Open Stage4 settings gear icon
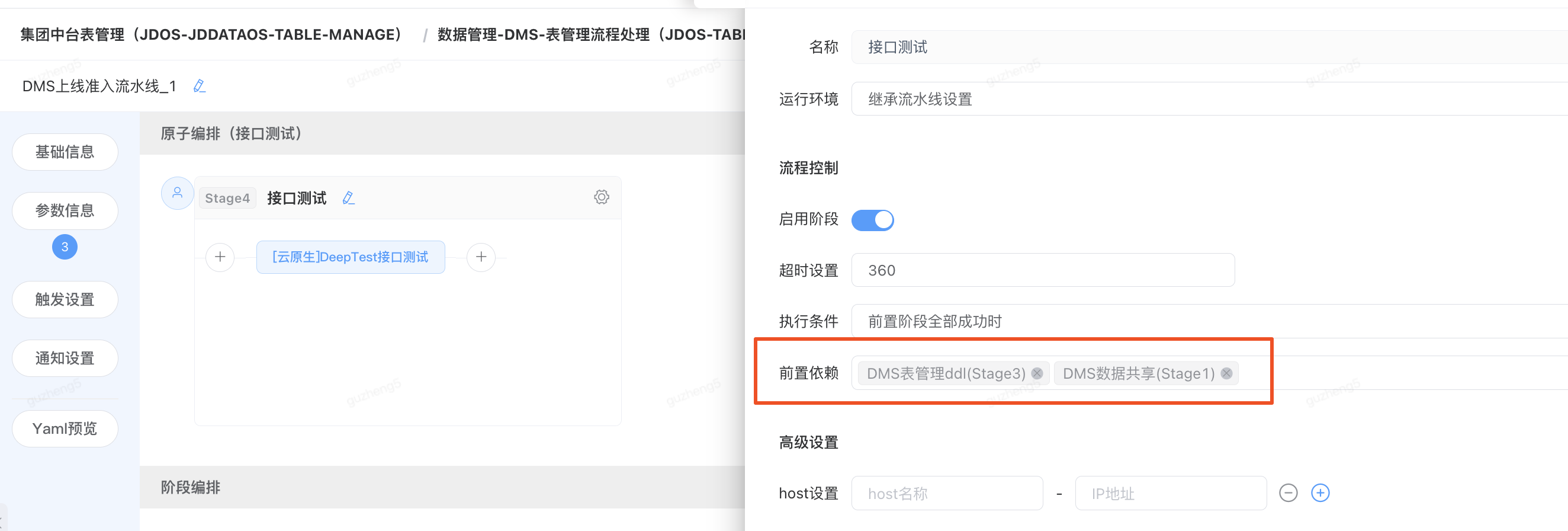Viewport: 1568px width, 531px height. tap(602, 197)
